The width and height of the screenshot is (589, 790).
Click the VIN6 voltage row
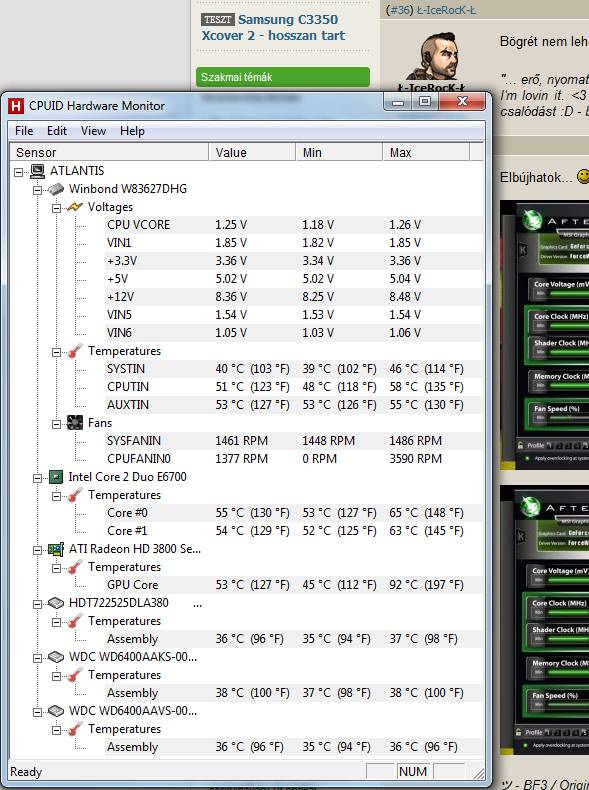(293, 333)
